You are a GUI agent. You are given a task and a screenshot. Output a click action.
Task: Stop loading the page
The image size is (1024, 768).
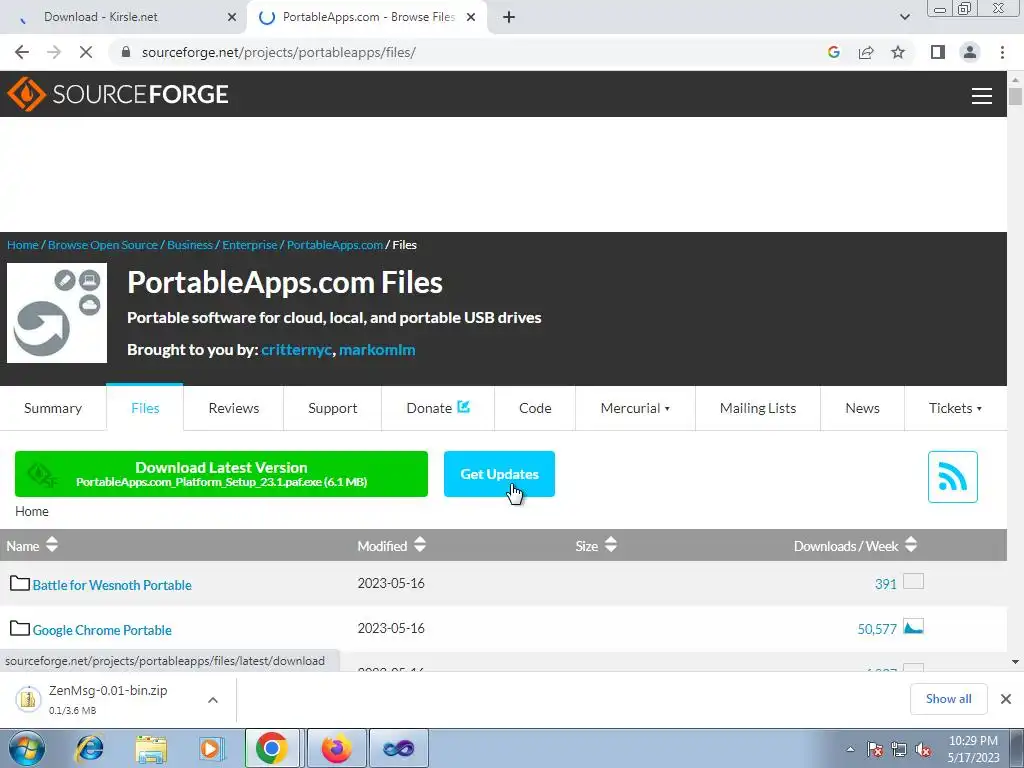tap(86, 52)
